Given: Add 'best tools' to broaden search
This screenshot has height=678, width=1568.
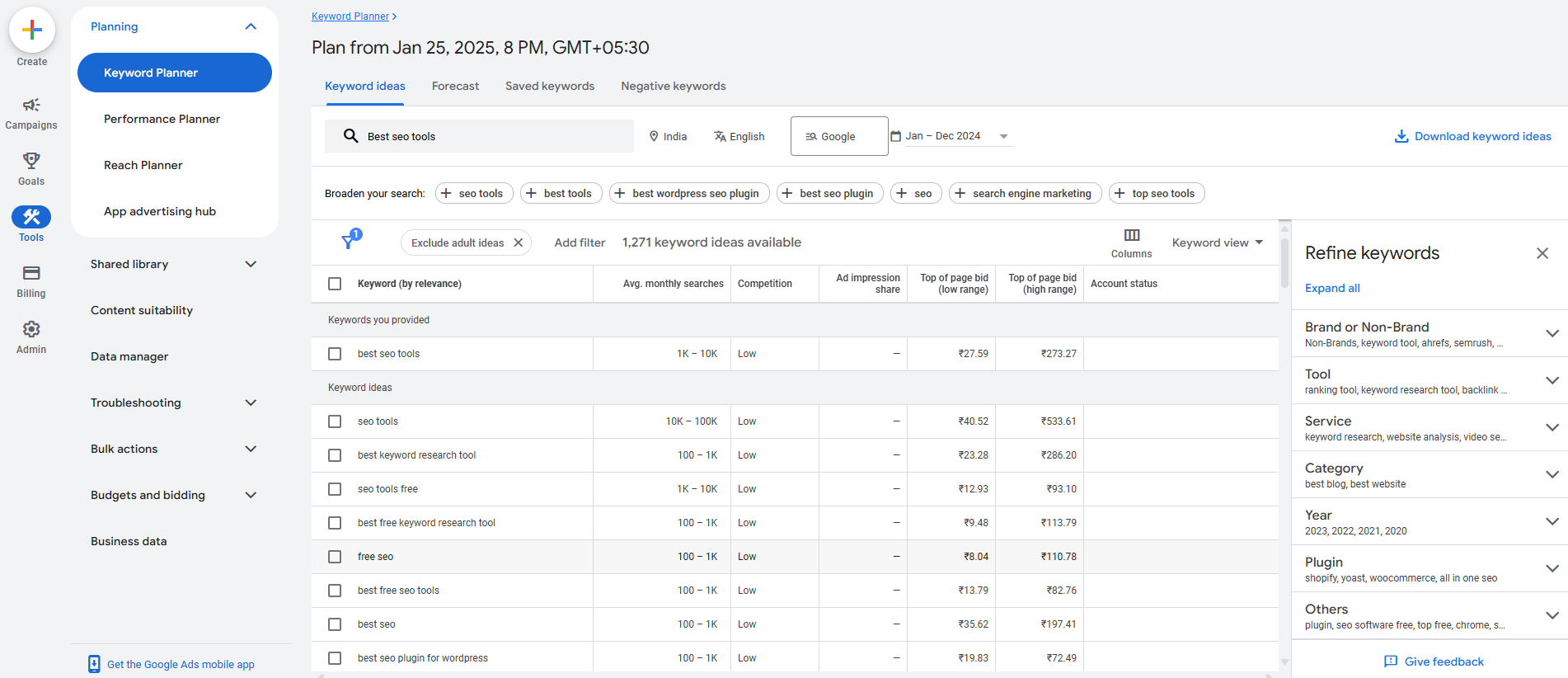Looking at the screenshot, I should (561, 193).
